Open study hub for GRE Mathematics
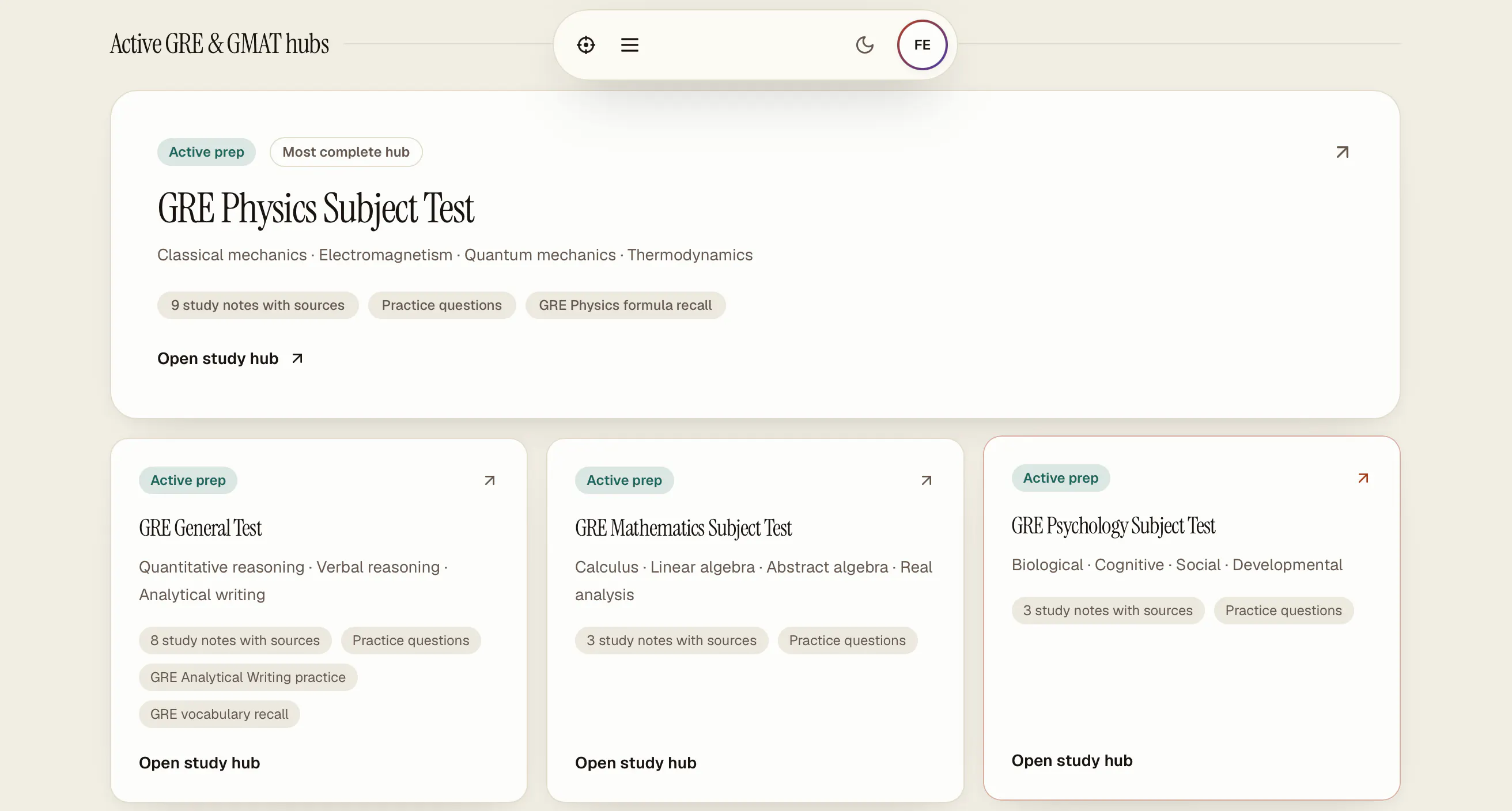Screen dimensions: 1512x811 click(636, 762)
